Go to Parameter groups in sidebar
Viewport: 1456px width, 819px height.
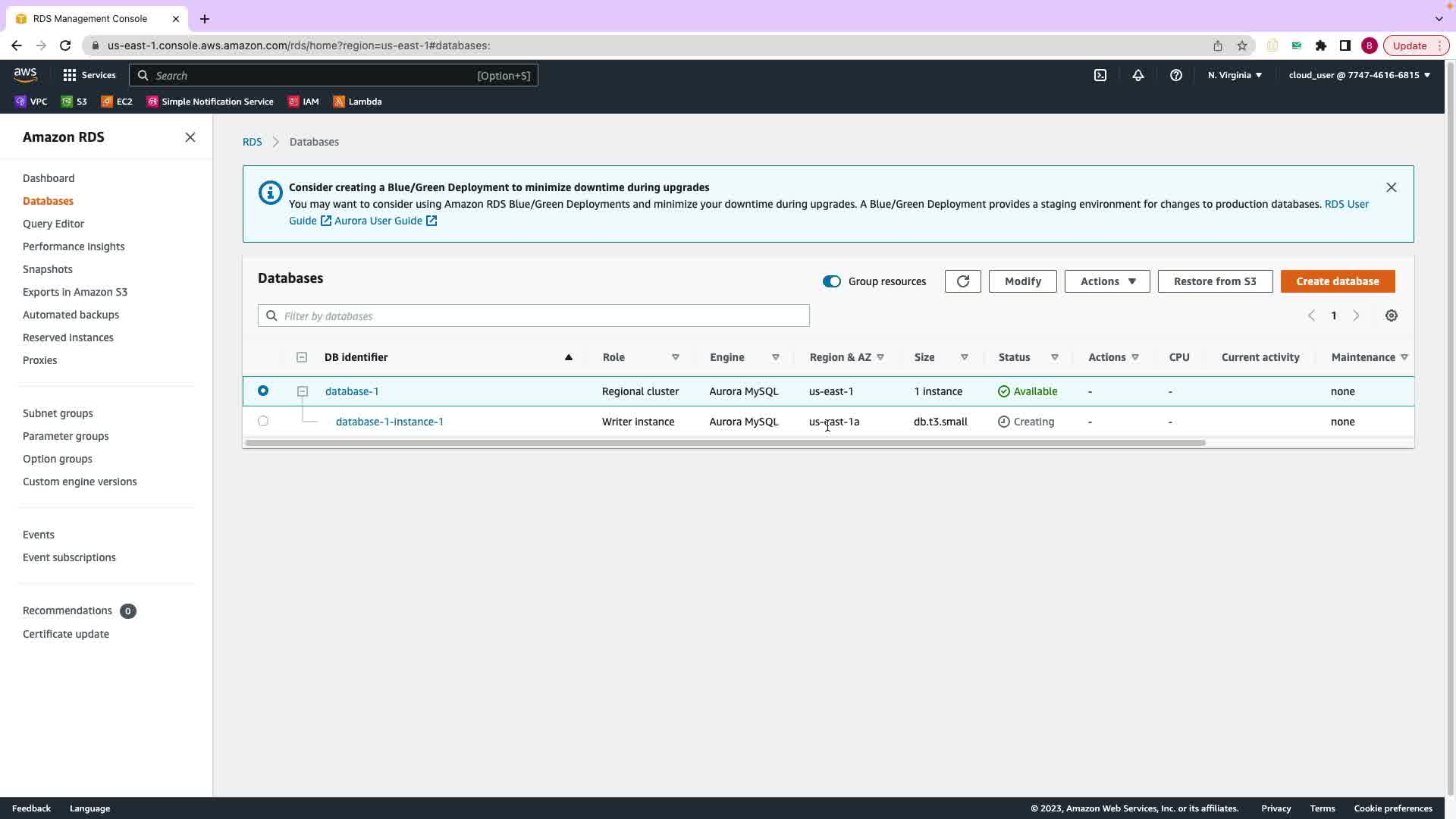pos(66,436)
